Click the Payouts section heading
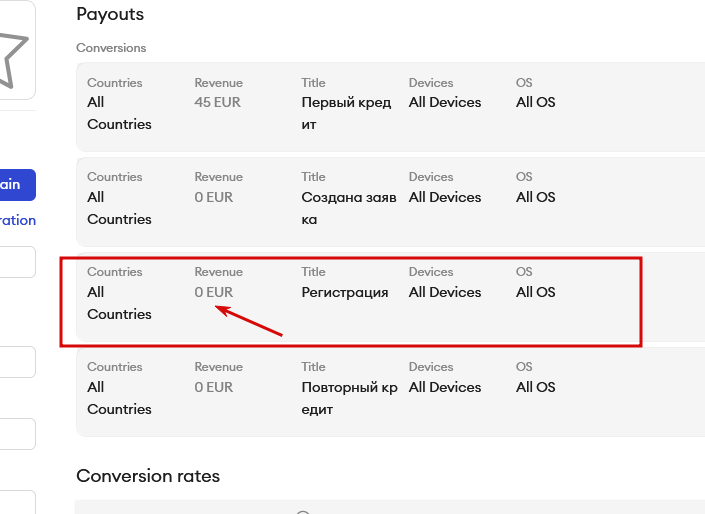The height and width of the screenshot is (514, 705). (x=110, y=14)
